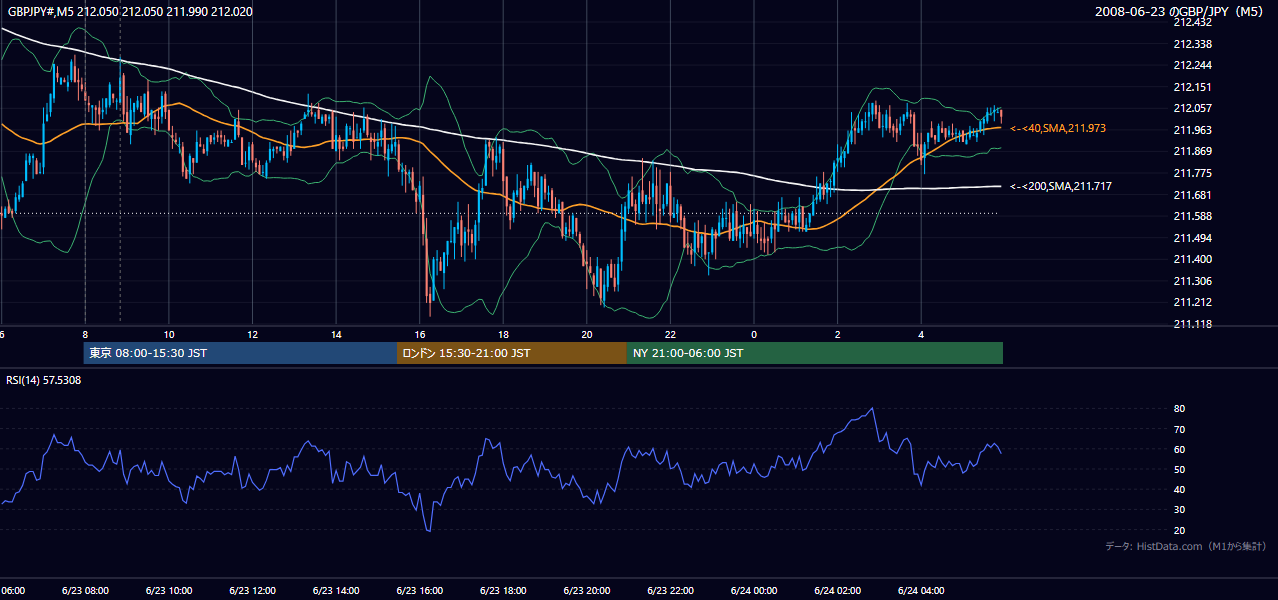This screenshot has height=600, width=1278.
Task: Click the price axis value 211.494
Action: [1191, 238]
